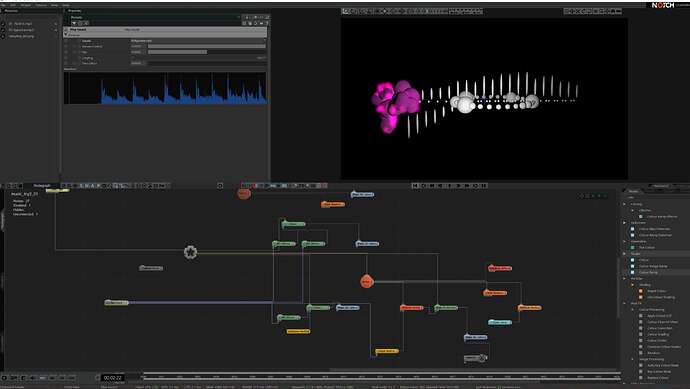690x389 pixels.
Task: Collapse the Shading group in Nodes tree
Action: [632, 285]
